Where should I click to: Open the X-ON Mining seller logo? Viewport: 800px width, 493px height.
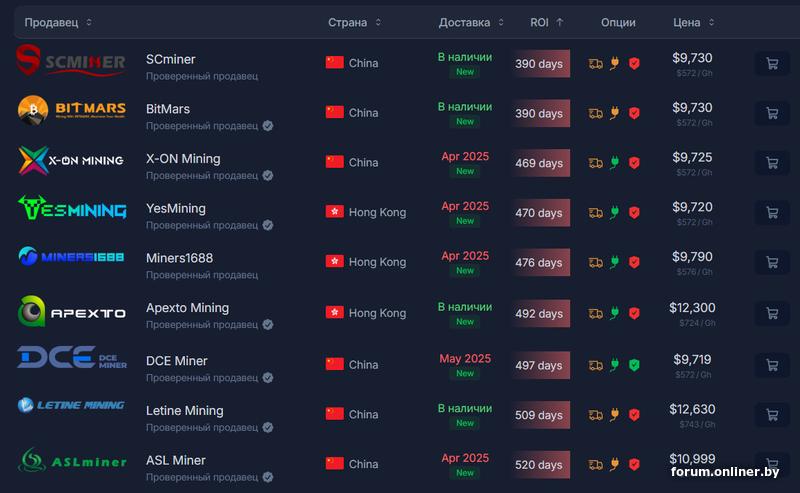[x=71, y=160]
